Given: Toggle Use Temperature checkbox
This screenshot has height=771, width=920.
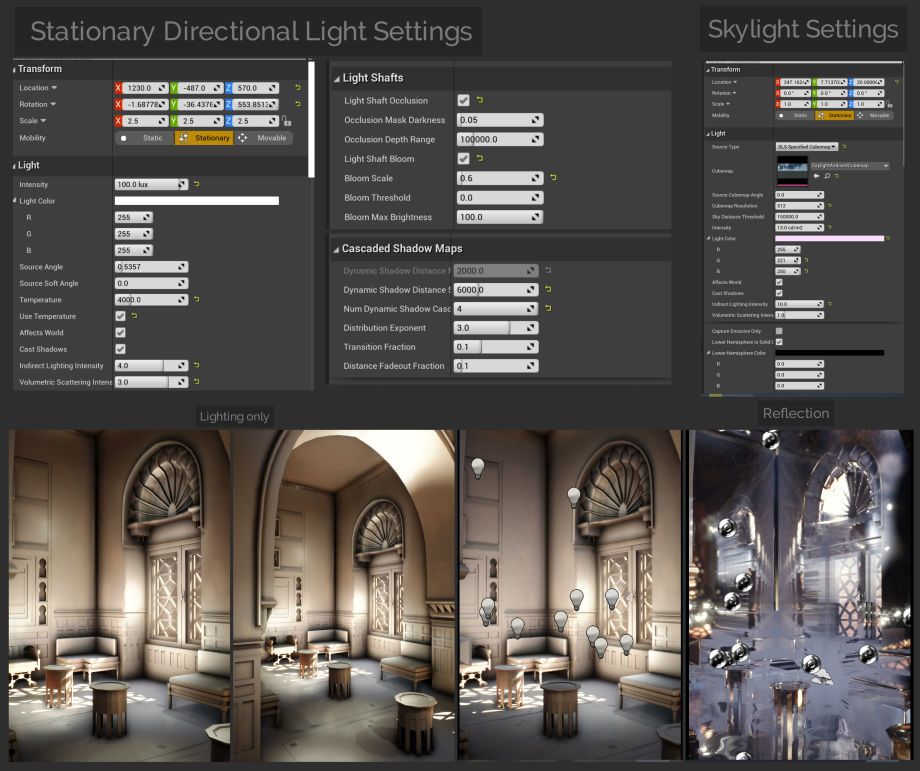Looking at the screenshot, I should tap(120, 316).
